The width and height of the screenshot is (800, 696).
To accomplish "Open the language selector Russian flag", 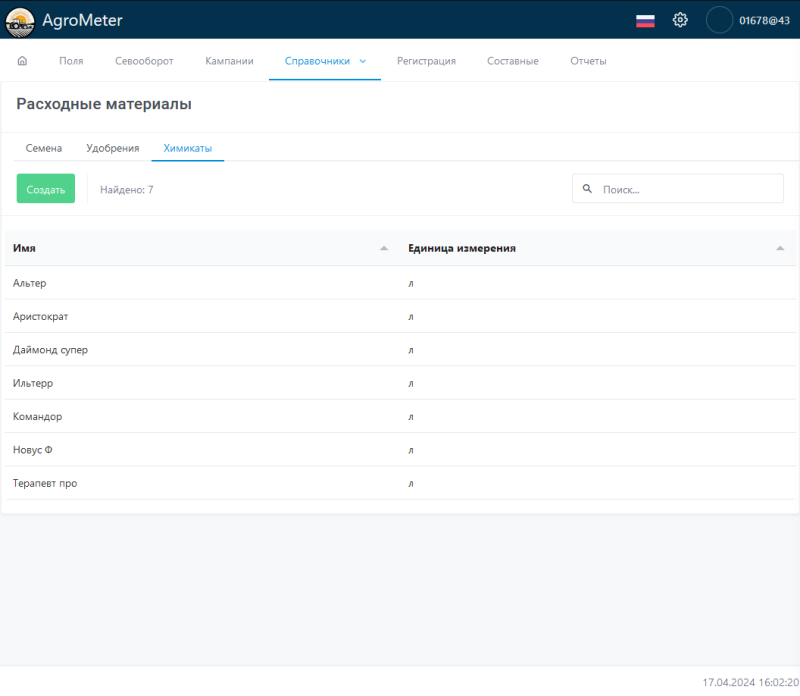I will click(x=645, y=20).
